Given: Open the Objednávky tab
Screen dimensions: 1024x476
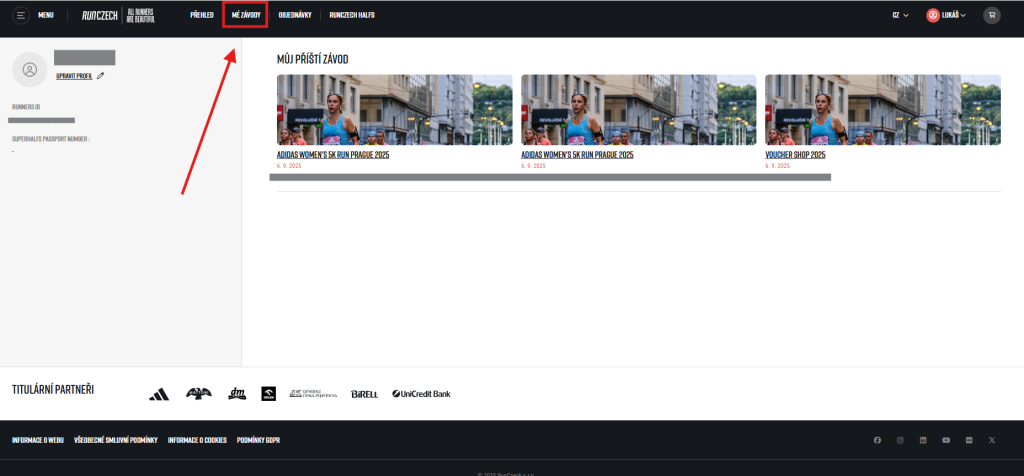Looking at the screenshot, I should (x=295, y=15).
